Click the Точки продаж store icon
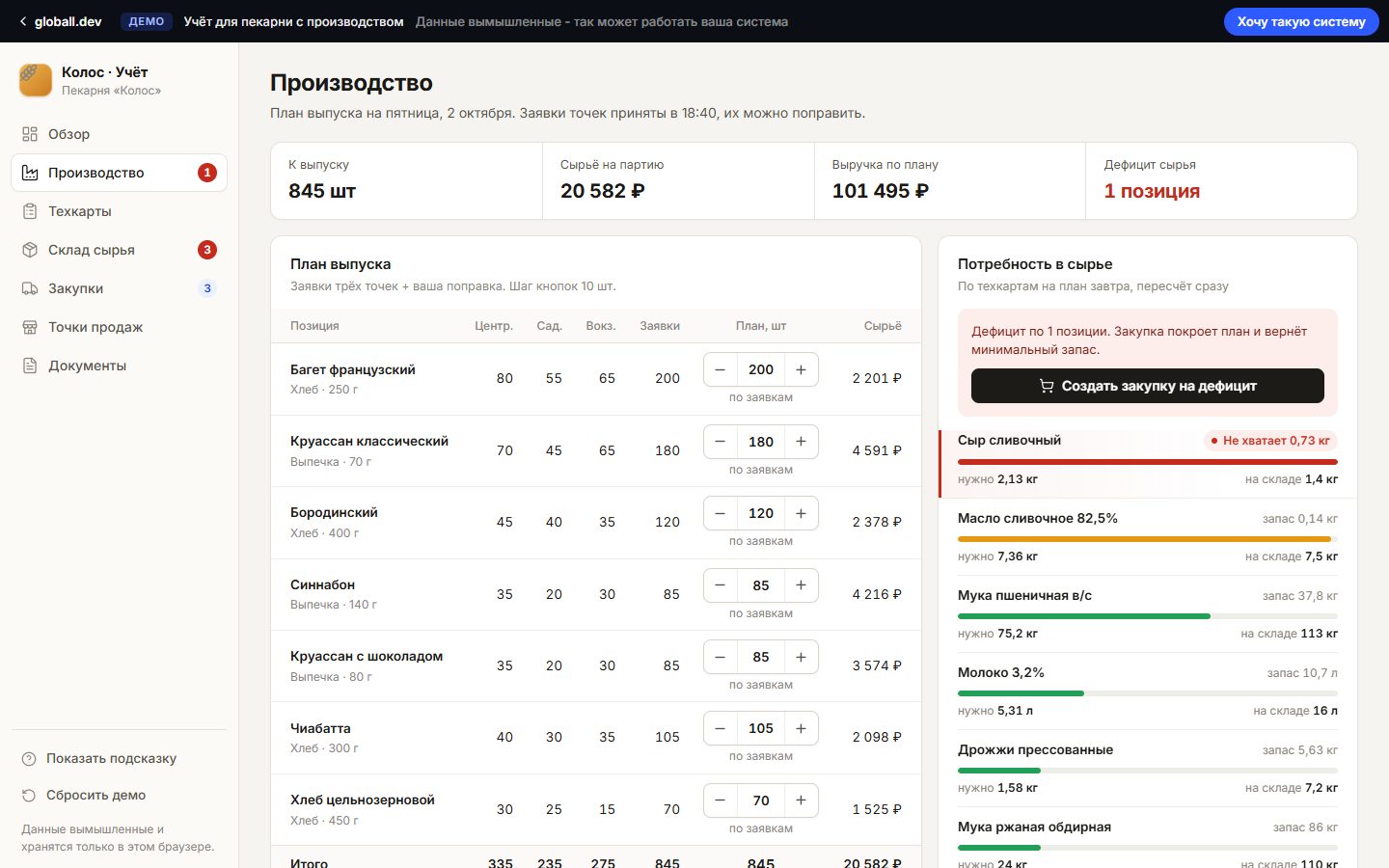Image resolution: width=1389 pixels, height=868 pixels. coord(30,327)
